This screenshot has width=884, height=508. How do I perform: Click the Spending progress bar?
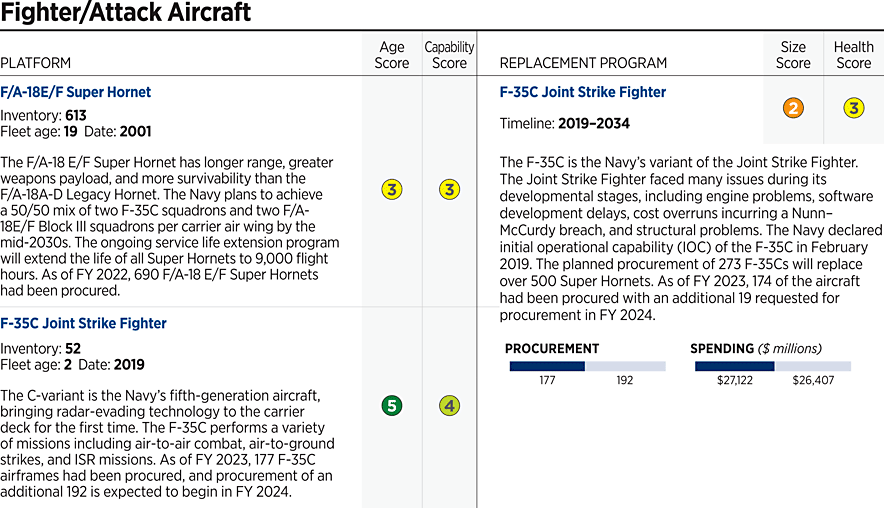(772, 367)
